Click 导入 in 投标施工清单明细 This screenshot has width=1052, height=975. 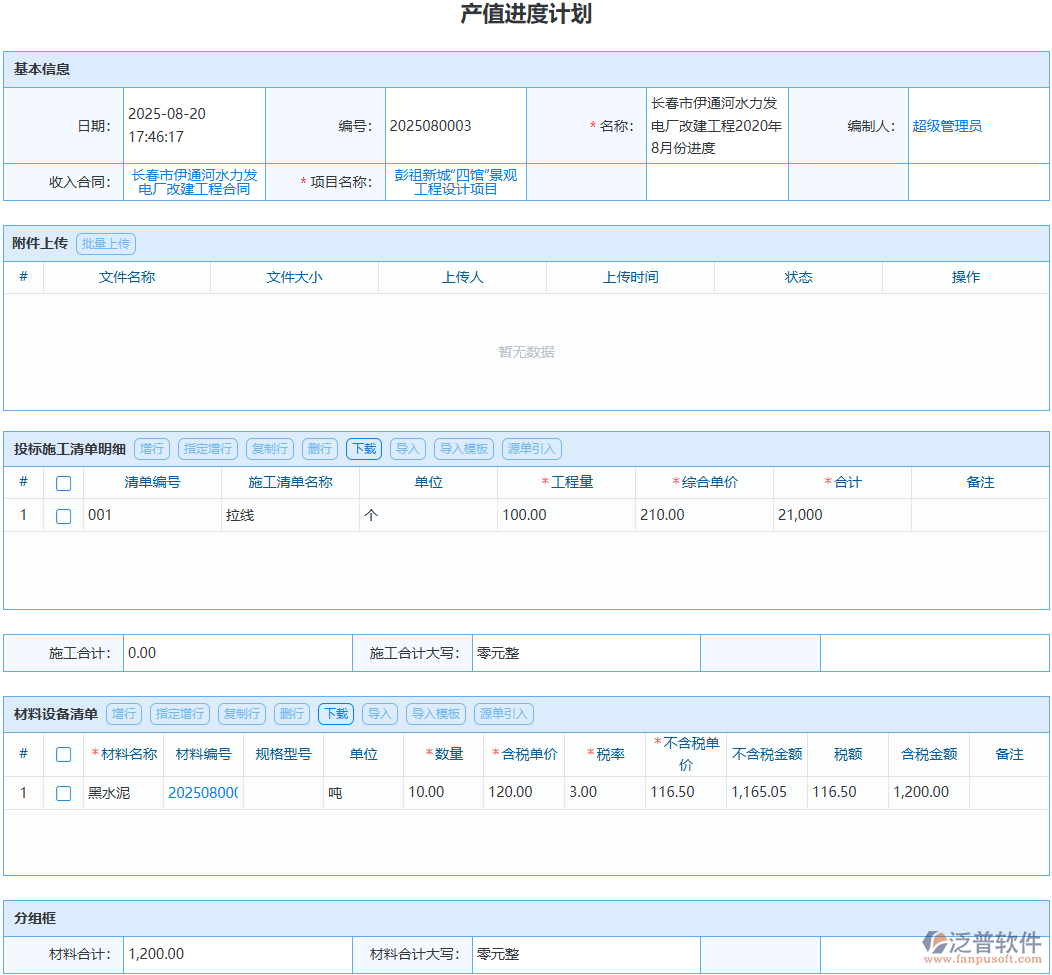(x=407, y=448)
